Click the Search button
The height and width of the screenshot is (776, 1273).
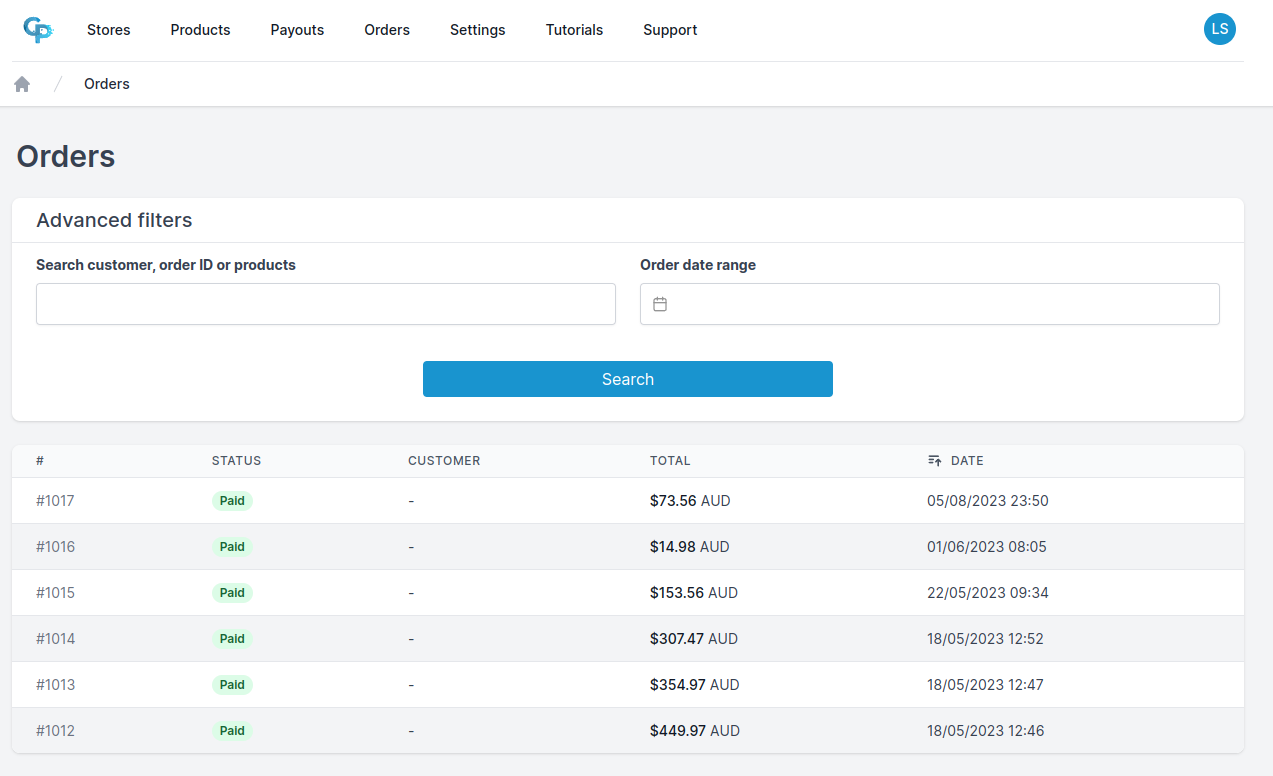(627, 379)
